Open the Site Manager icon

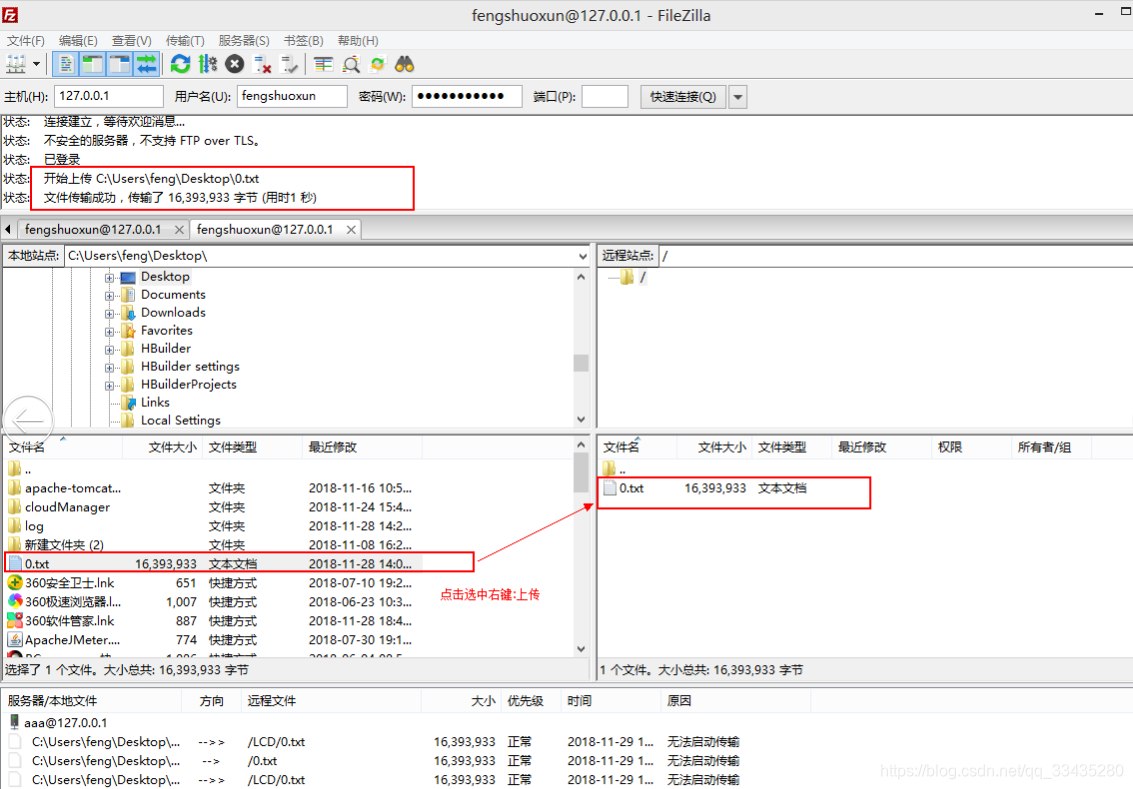pos(16,64)
